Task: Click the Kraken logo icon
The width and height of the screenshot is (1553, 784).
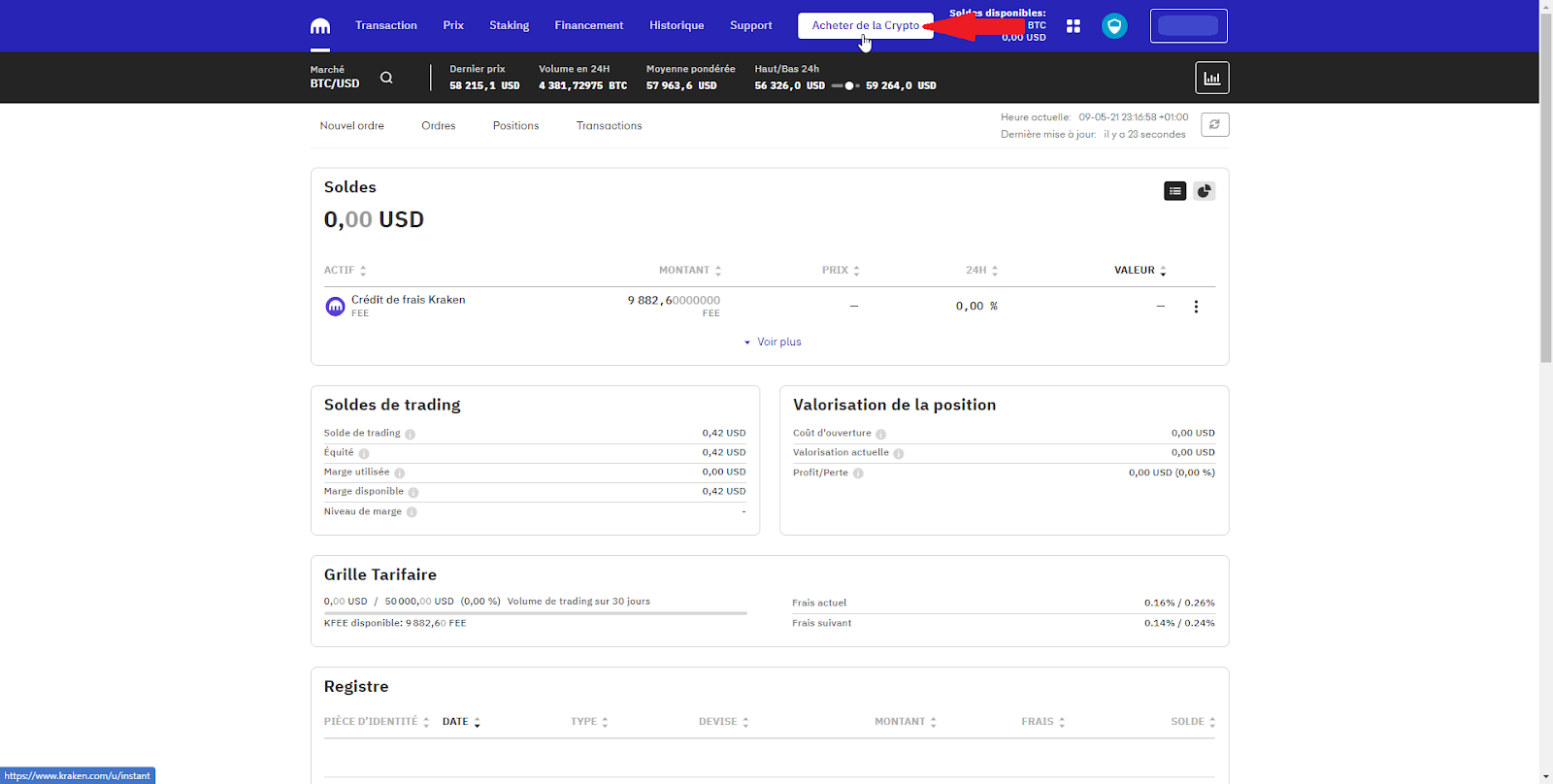Action: (319, 26)
